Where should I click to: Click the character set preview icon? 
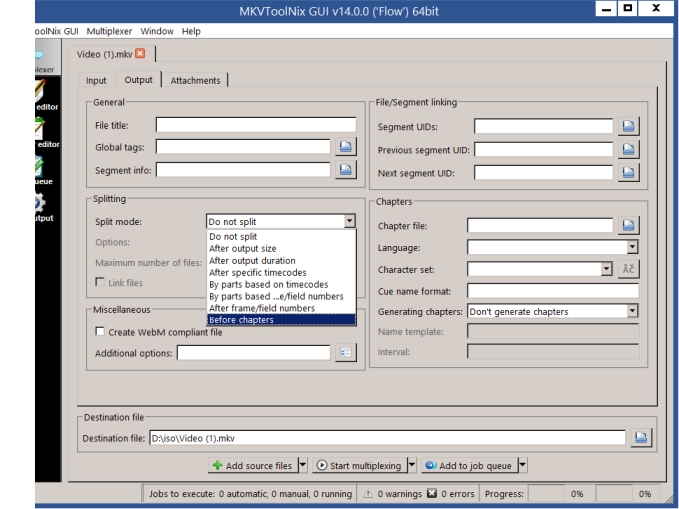[x=628, y=269]
